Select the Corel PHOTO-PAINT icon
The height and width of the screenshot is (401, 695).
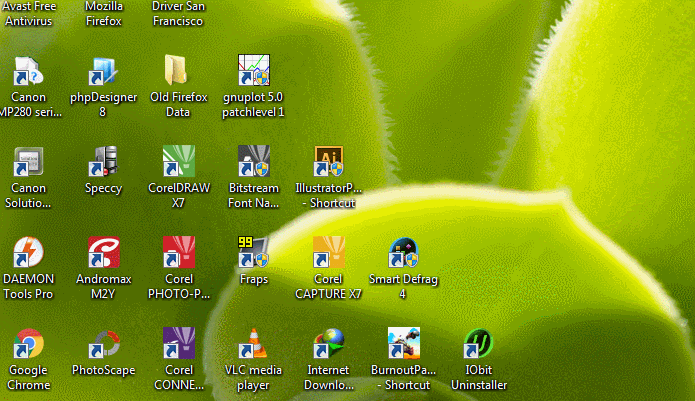pos(179,252)
